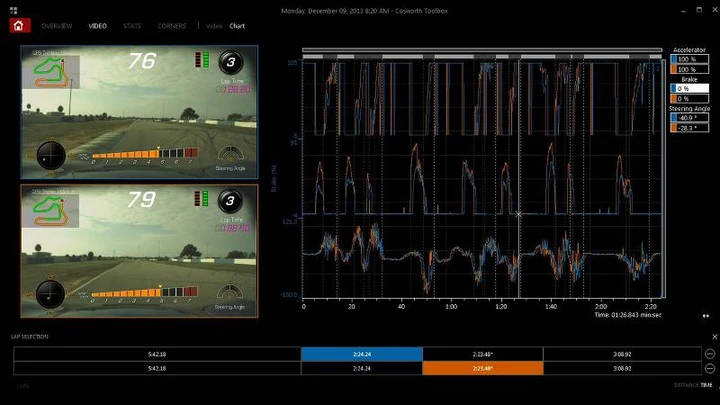The height and width of the screenshot is (405, 720).
Task: Open the app grid icon in title bar
Action: 13,10
